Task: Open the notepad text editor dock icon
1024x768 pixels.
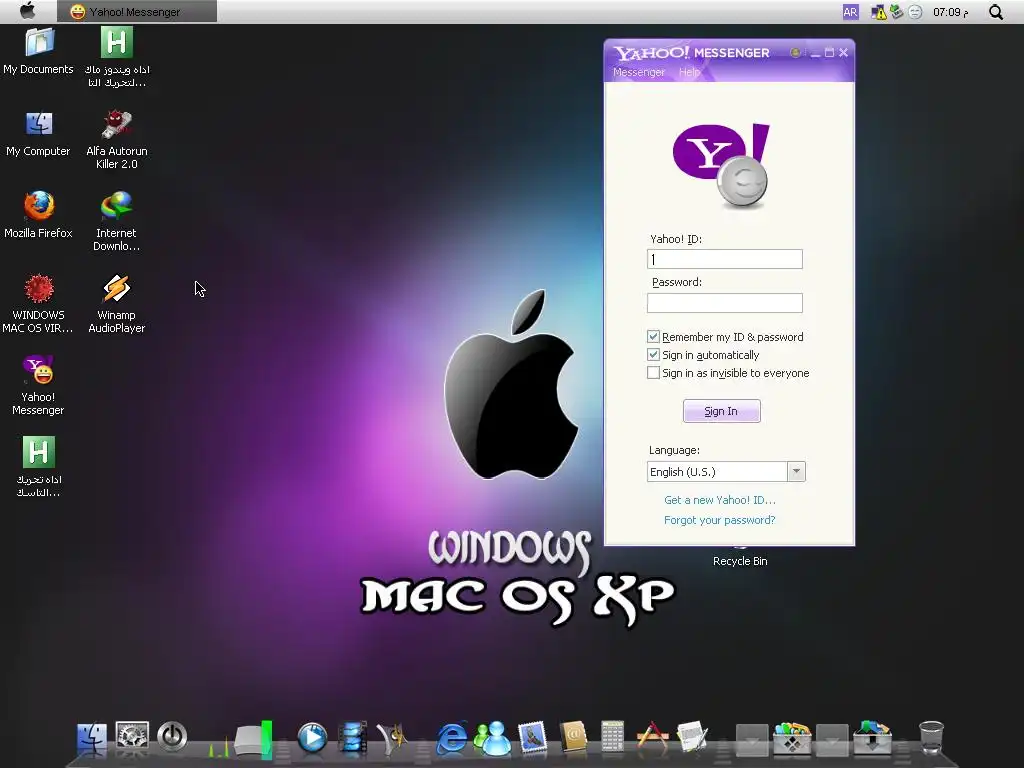Action: coord(692,738)
